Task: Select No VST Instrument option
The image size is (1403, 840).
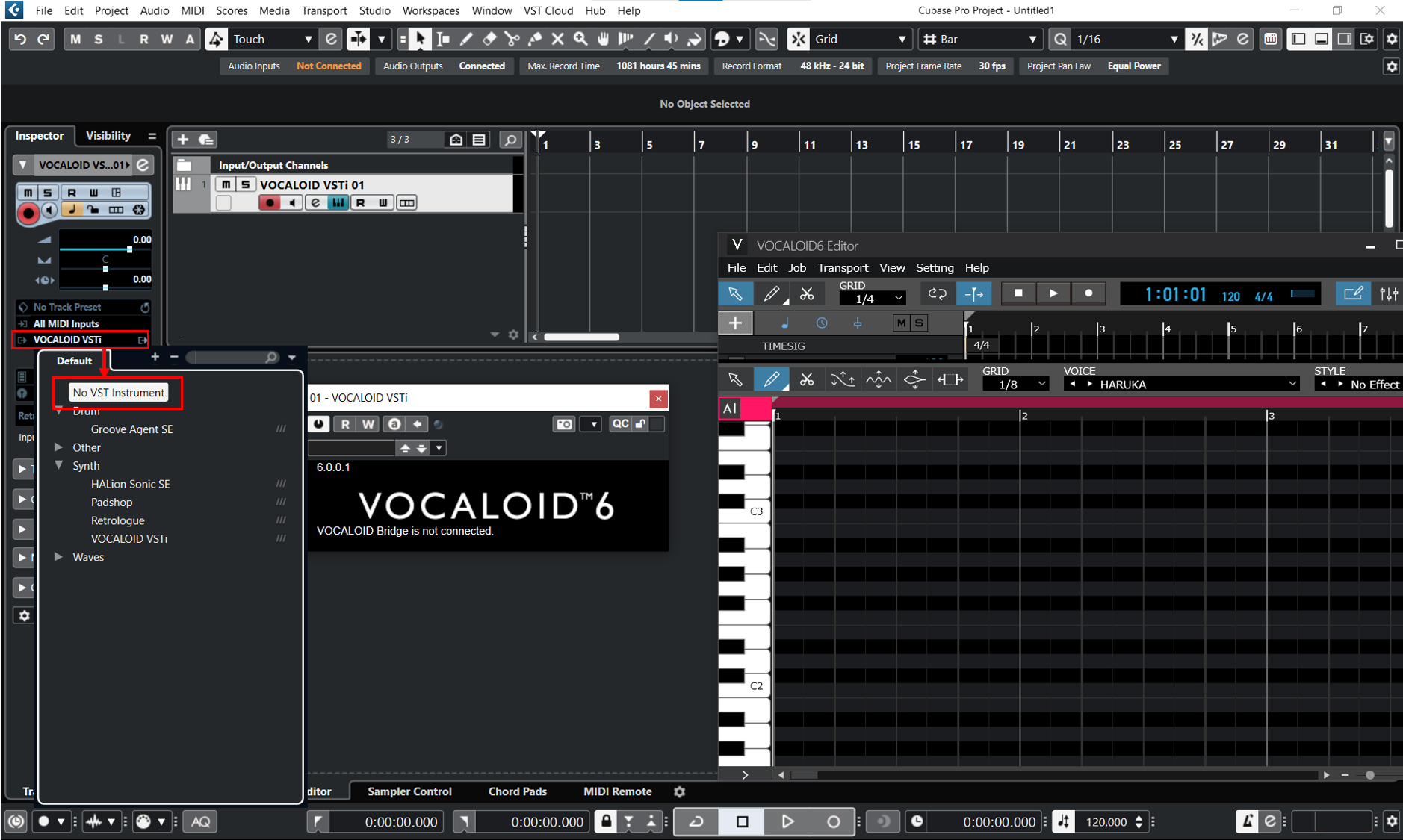Action: pos(118,393)
